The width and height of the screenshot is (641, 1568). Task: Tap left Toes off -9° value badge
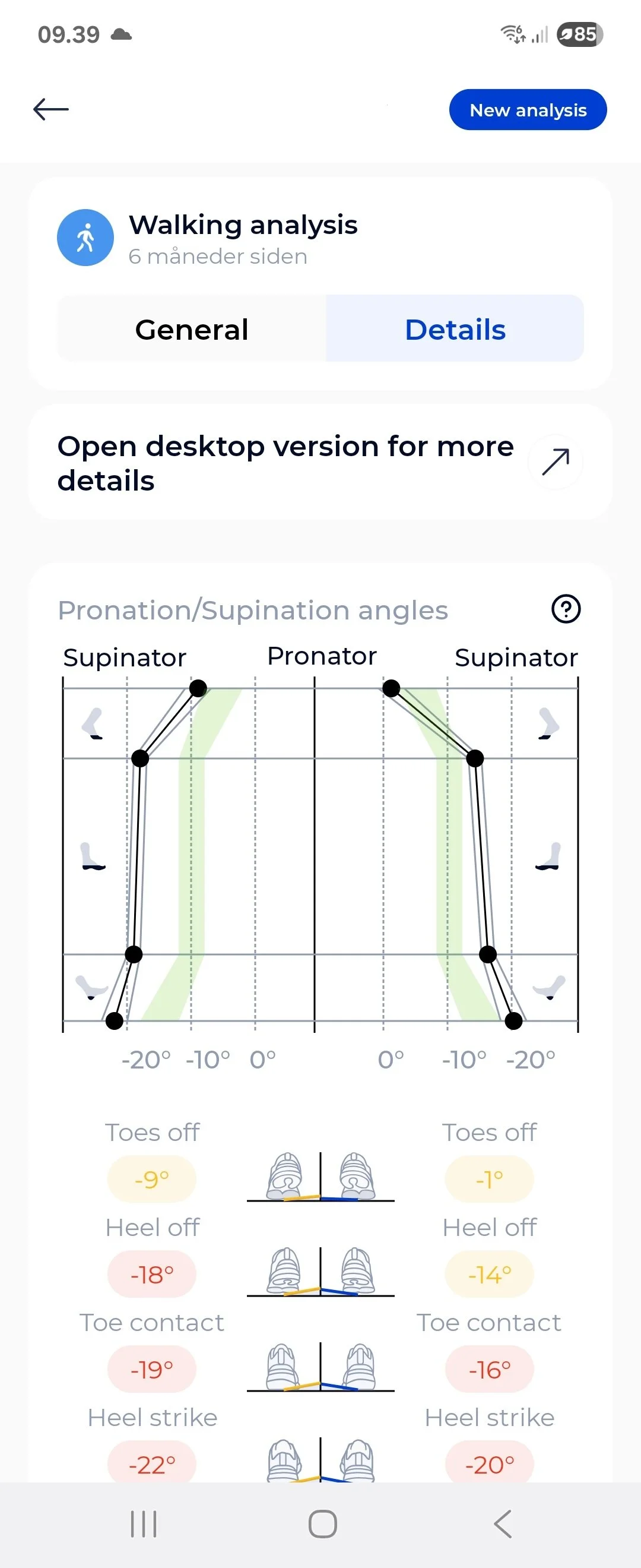[x=151, y=1179]
